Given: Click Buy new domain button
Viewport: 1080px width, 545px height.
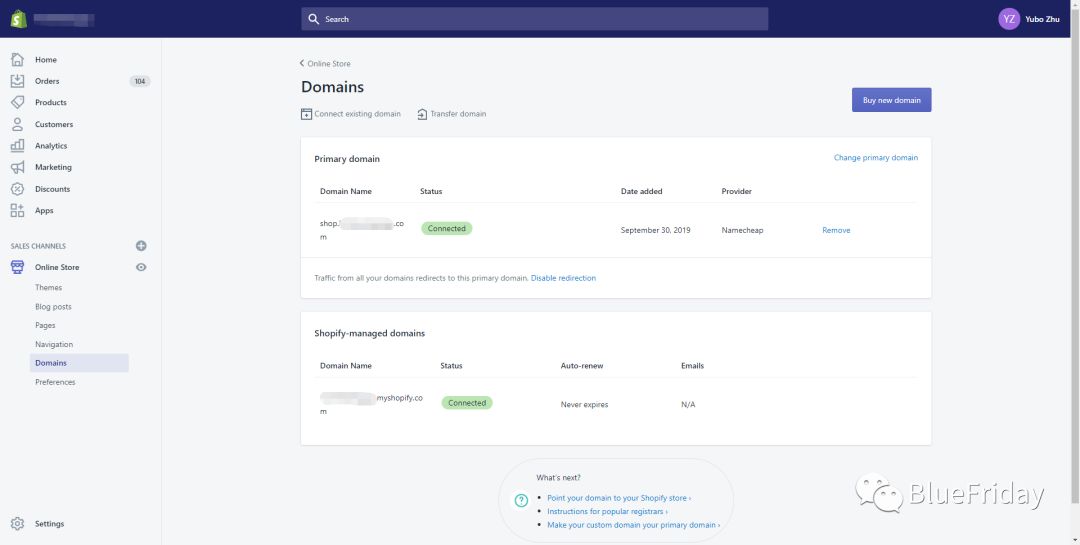Looking at the screenshot, I should pyautogui.click(x=891, y=100).
